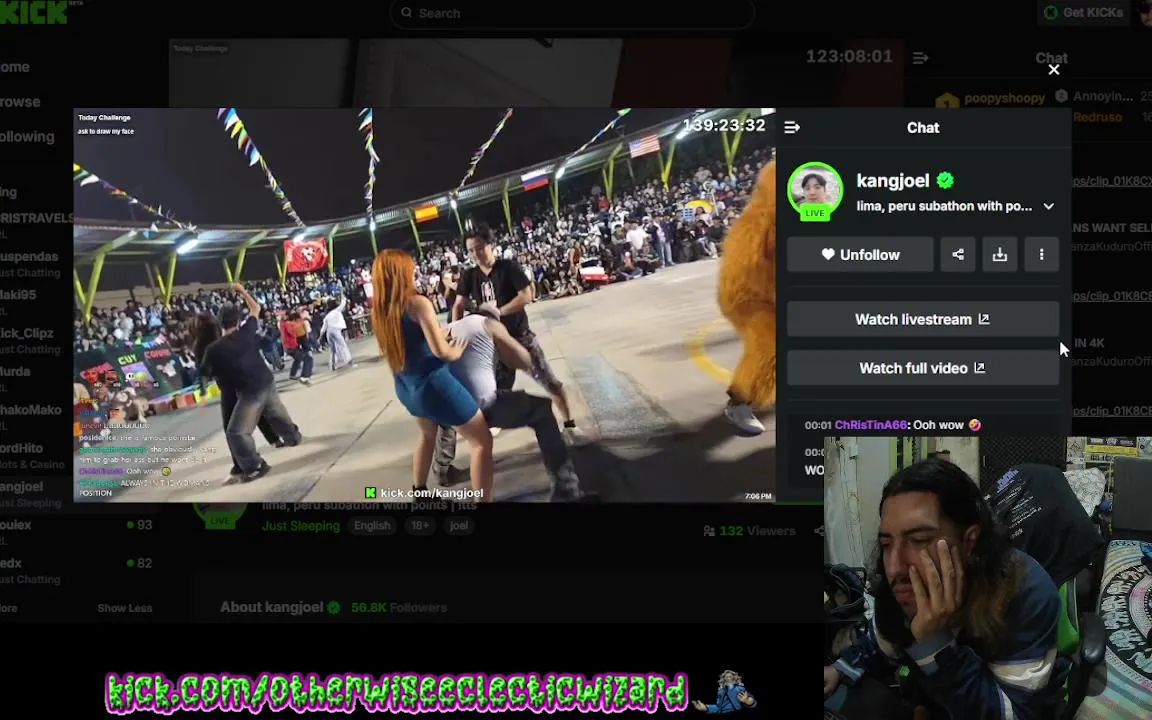This screenshot has width=1152, height=720.
Task: Click the 18+ tag under stream title
Action: [420, 526]
